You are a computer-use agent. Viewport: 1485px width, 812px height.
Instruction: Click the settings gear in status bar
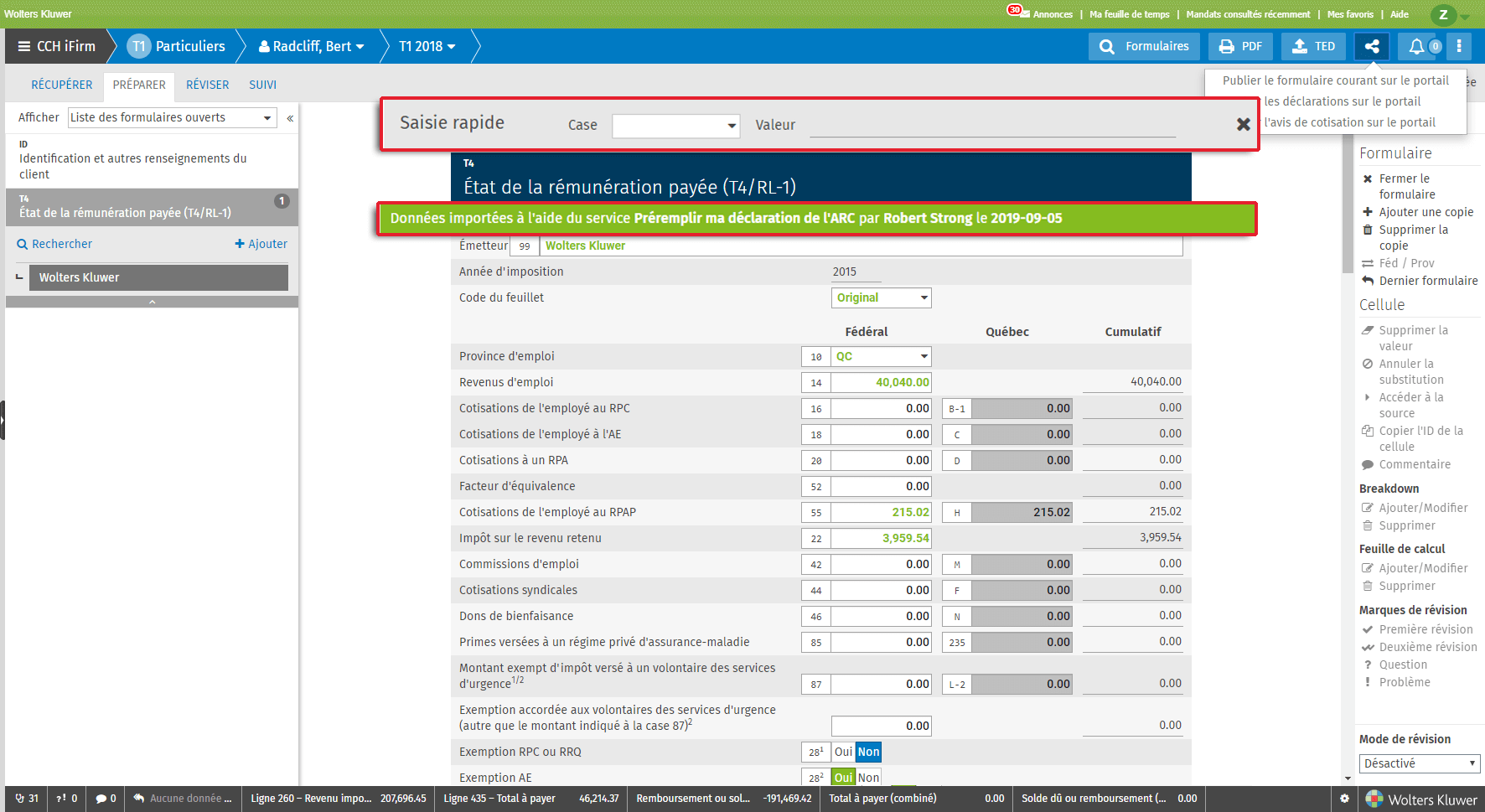click(x=1344, y=799)
